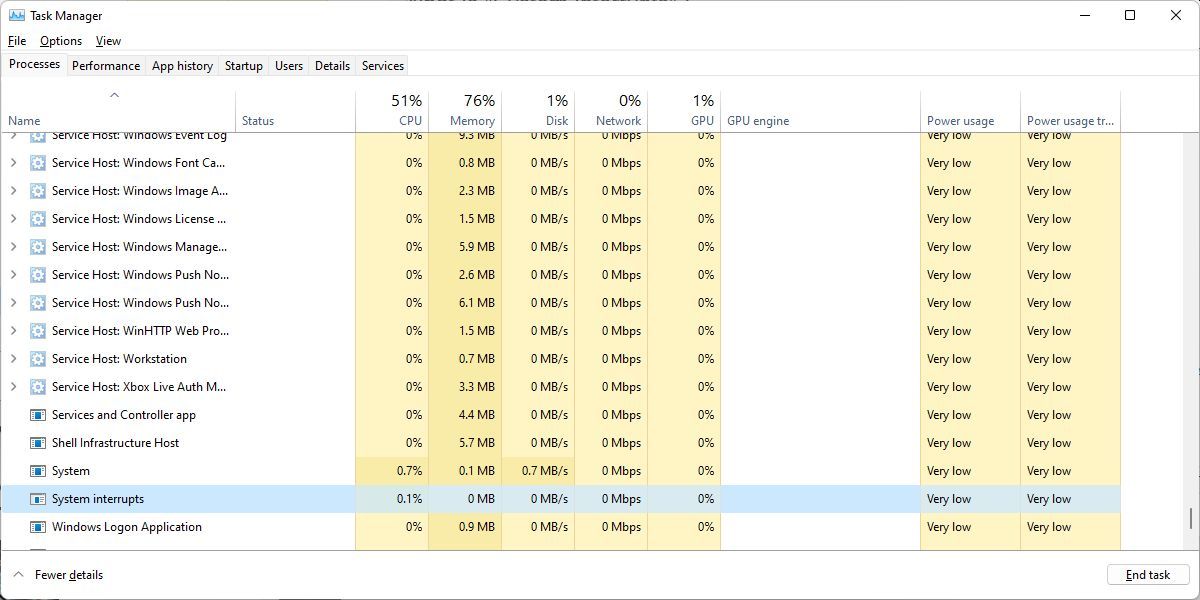Click the 0.7% CPU value for System
The width and height of the screenshot is (1200, 600).
pos(409,471)
